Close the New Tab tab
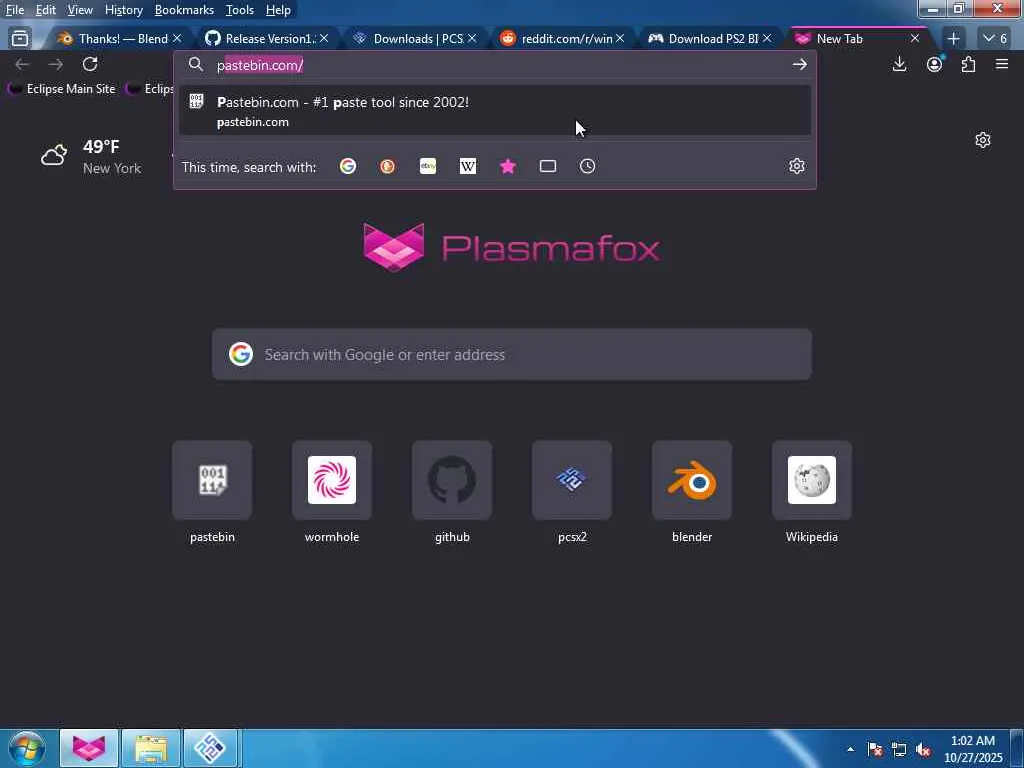This screenshot has width=1024, height=768. point(915,39)
